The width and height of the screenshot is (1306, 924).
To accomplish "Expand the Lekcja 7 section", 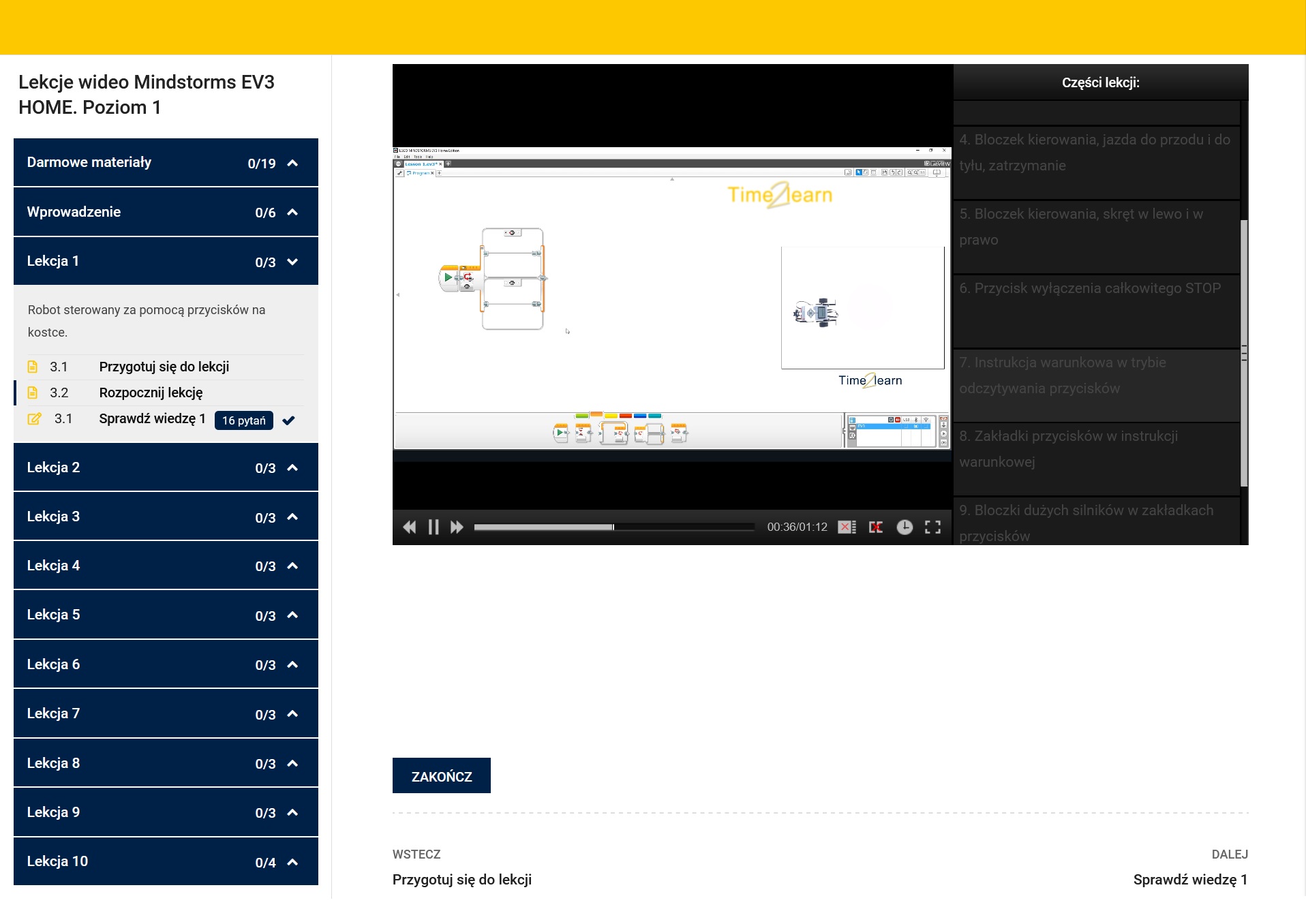I will 166,713.
